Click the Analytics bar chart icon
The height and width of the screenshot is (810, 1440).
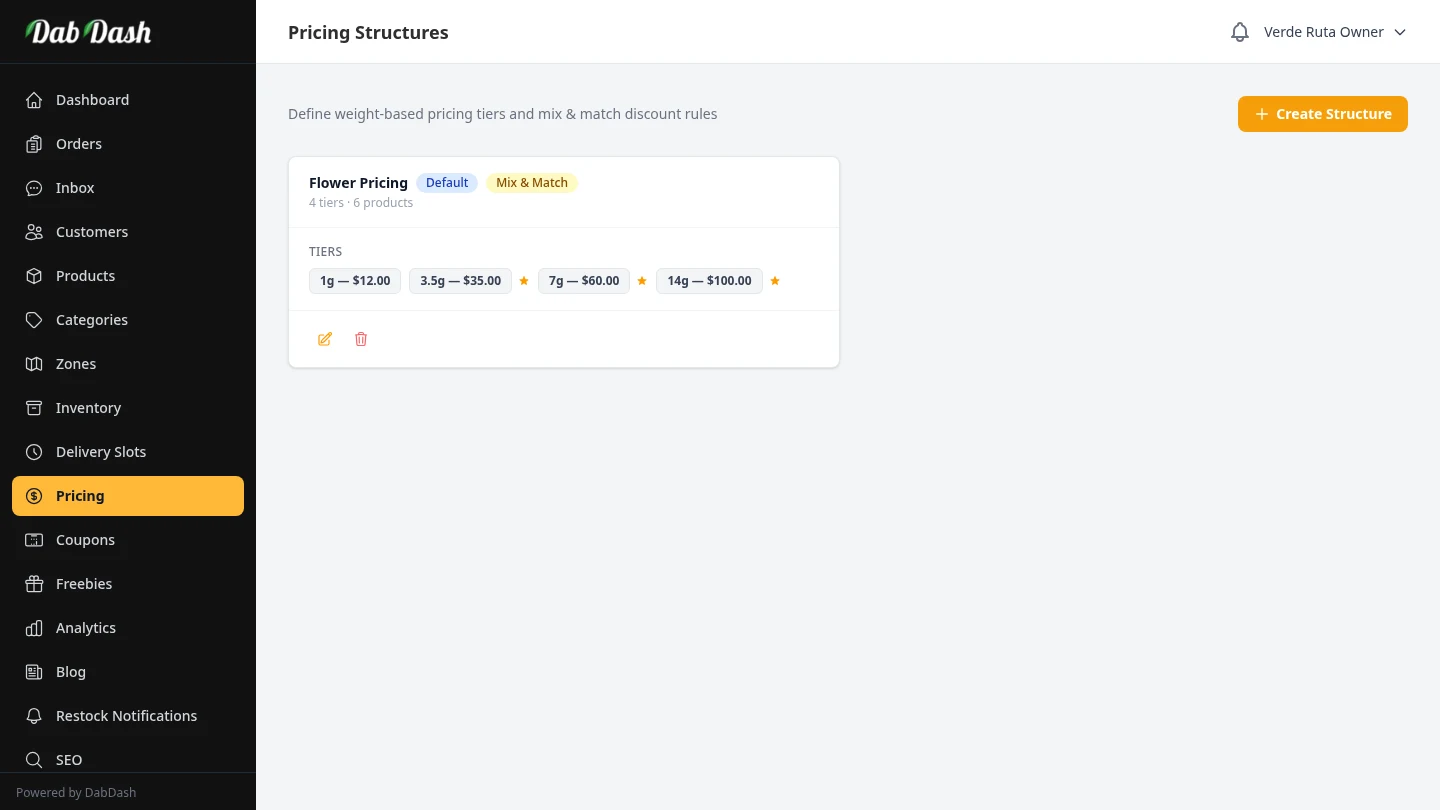(x=34, y=628)
